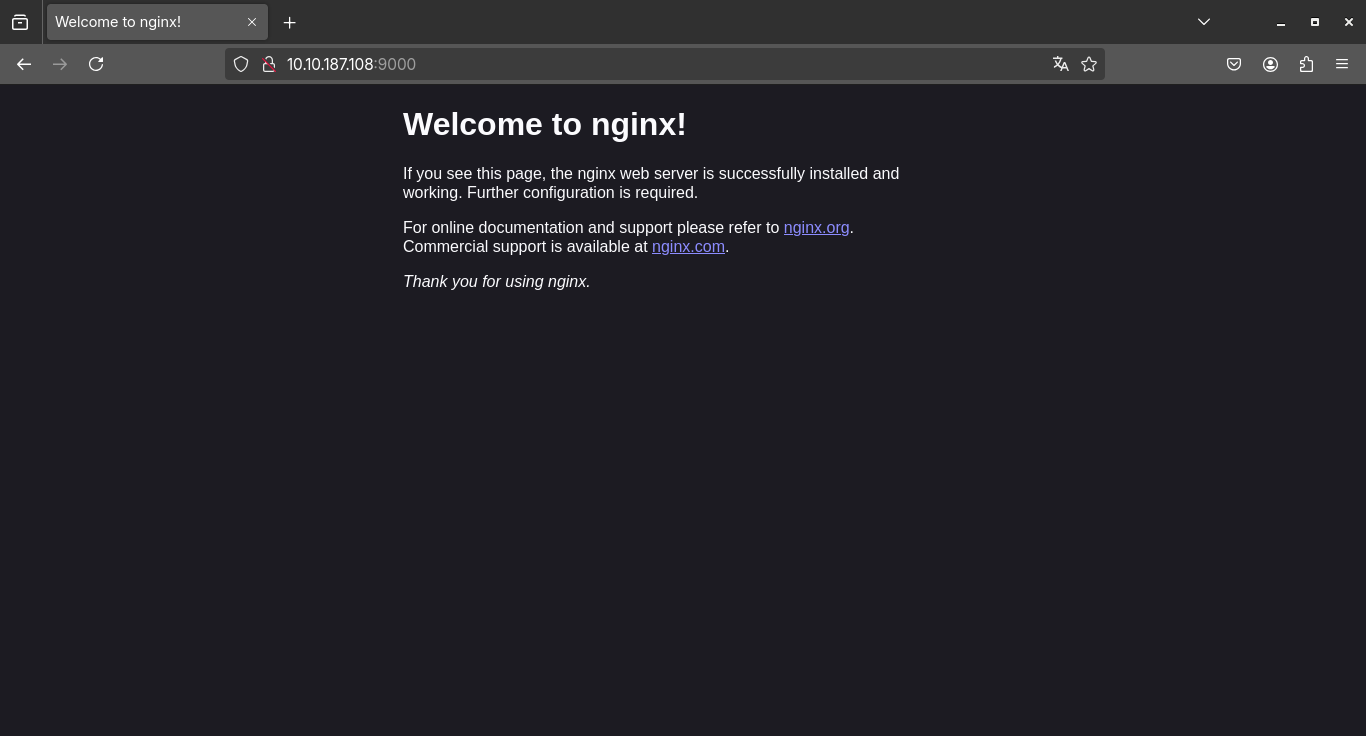Follow the nginx.org link

pyautogui.click(x=816, y=228)
